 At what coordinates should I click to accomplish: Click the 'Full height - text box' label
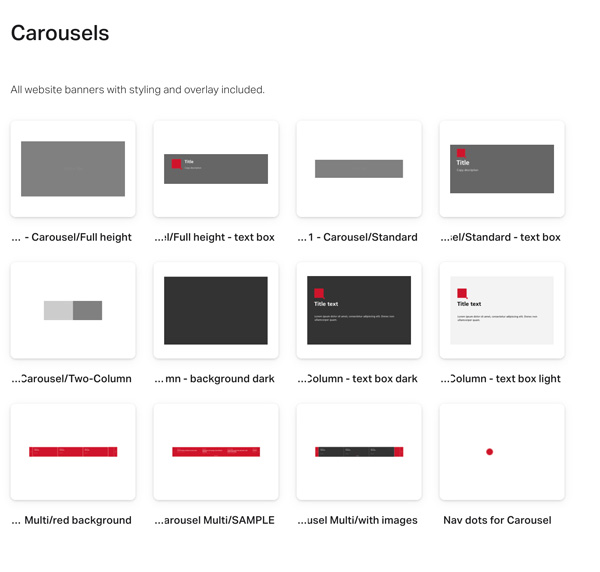point(215,237)
